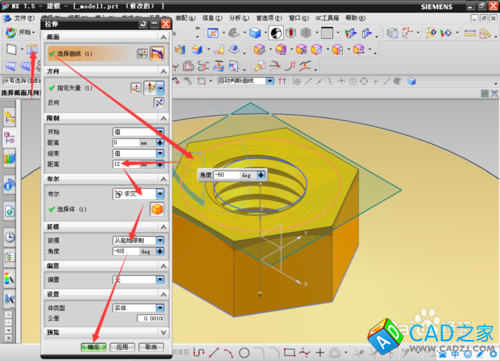Click the 取消 button
This screenshot has height=361, width=500.
click(151, 347)
